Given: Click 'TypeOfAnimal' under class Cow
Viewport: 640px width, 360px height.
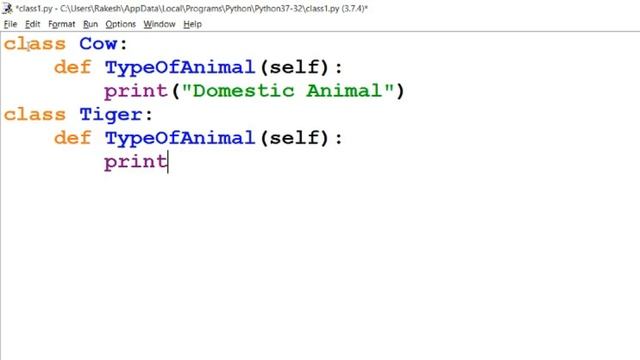Looking at the screenshot, I should (x=180, y=67).
